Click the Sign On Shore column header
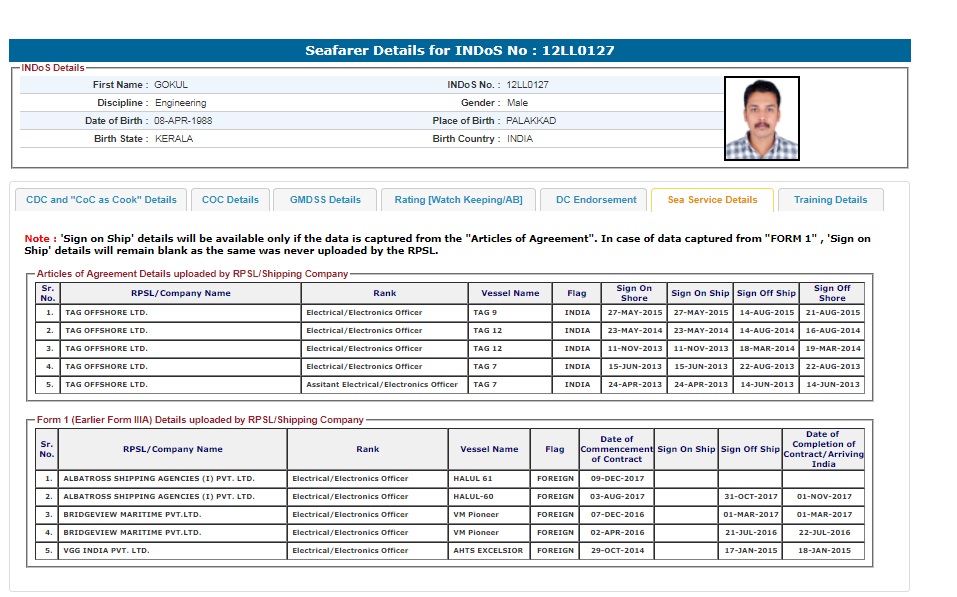Viewport: 957px width, 597px height. coord(634,293)
